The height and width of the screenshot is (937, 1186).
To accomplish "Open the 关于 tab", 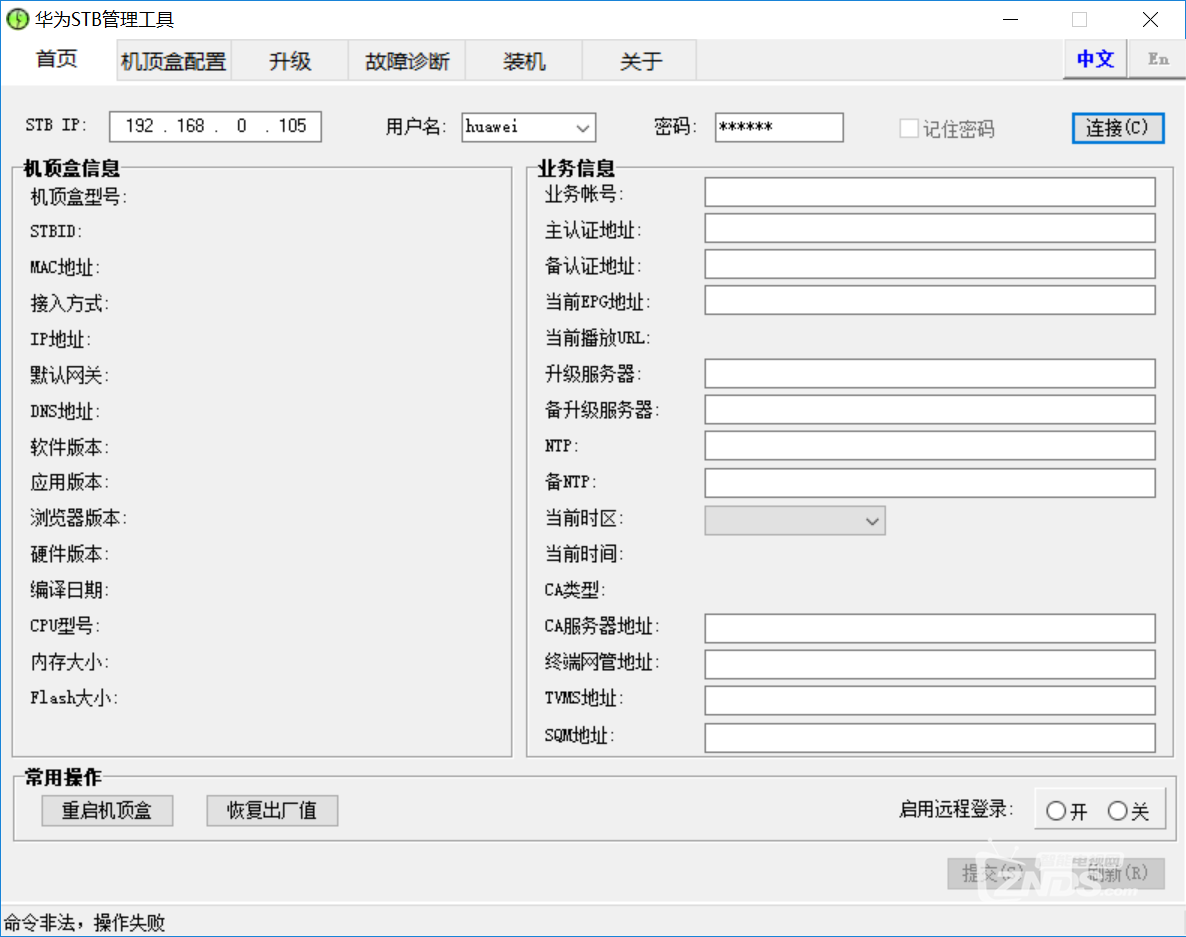I will [641, 61].
